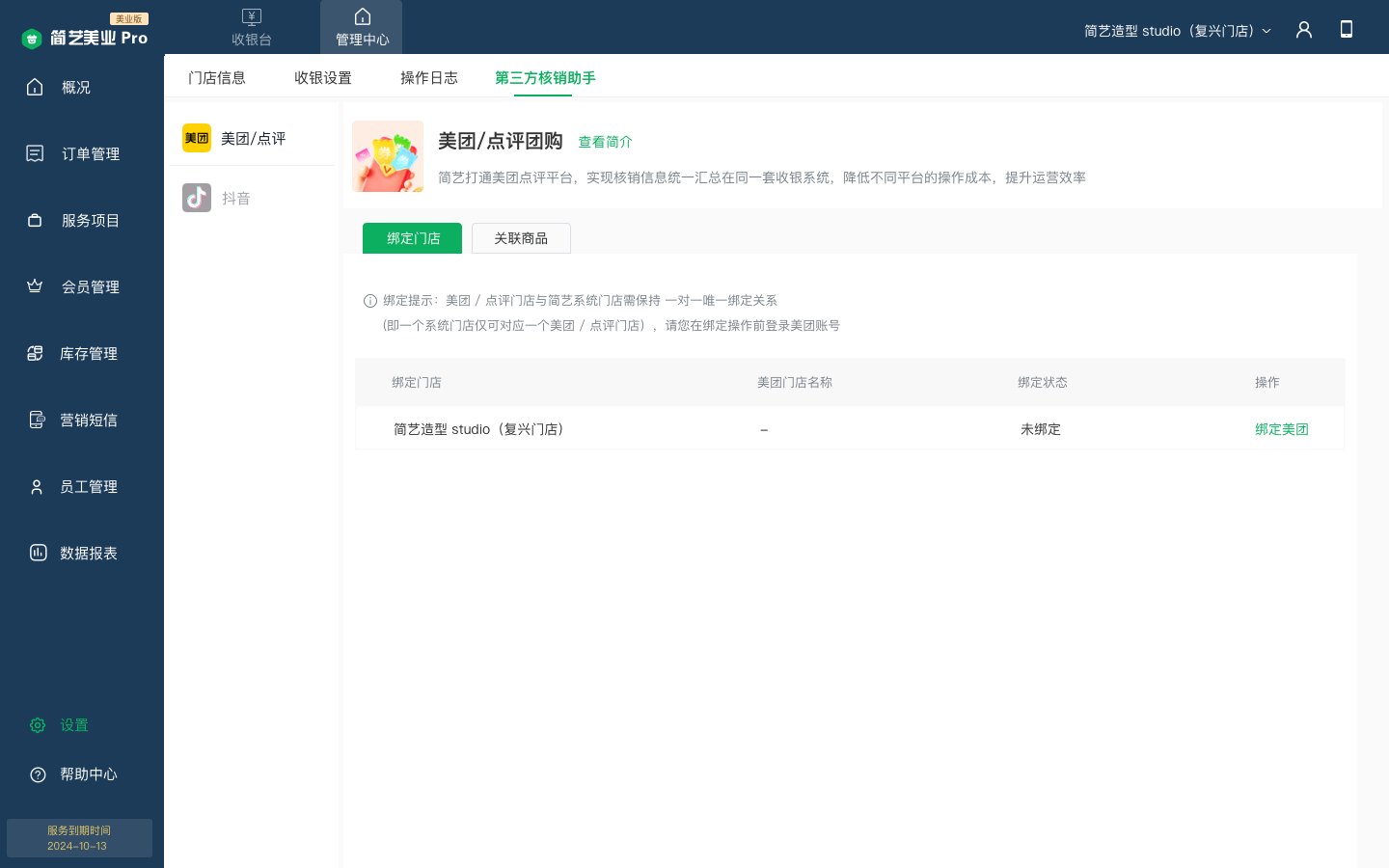The height and width of the screenshot is (868, 1389).
Task: Open the 服务项目 service items icon
Action: tap(35, 220)
